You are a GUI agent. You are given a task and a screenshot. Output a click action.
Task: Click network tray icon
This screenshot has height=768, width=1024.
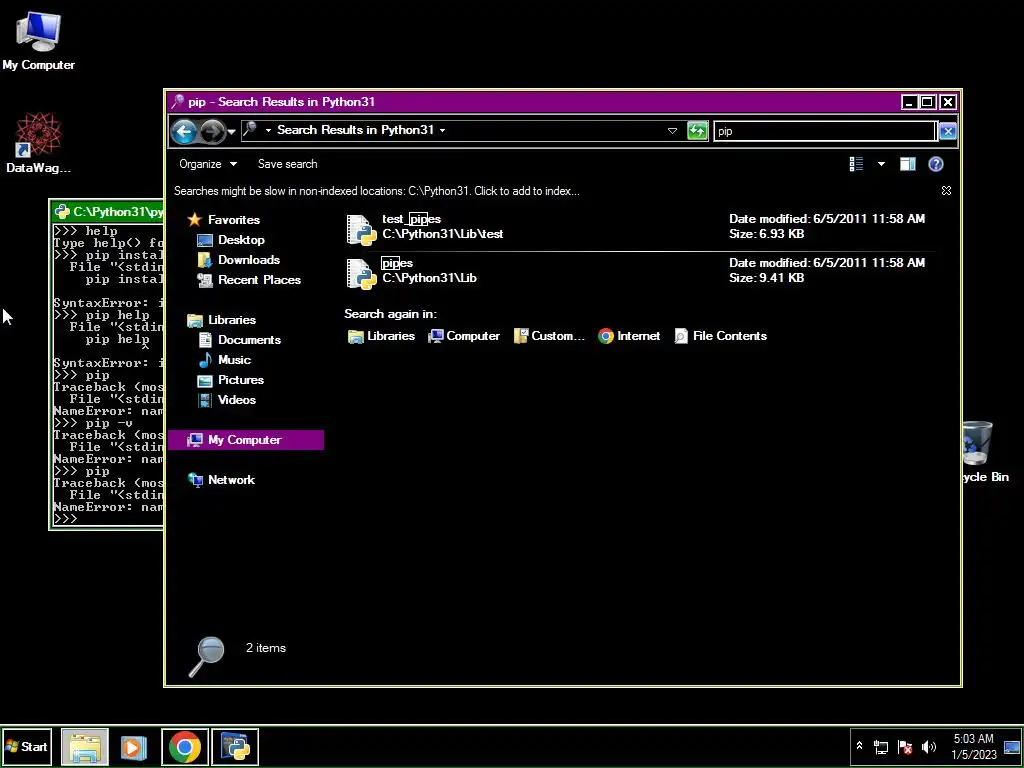[881, 747]
